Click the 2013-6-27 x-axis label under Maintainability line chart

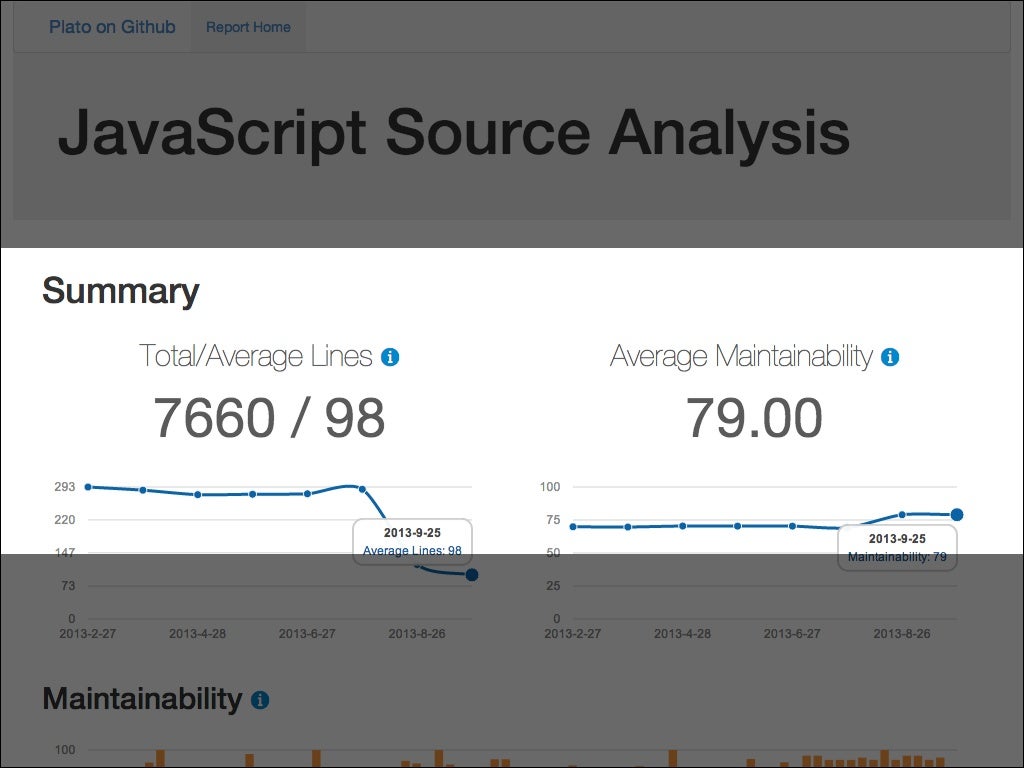[792, 633]
